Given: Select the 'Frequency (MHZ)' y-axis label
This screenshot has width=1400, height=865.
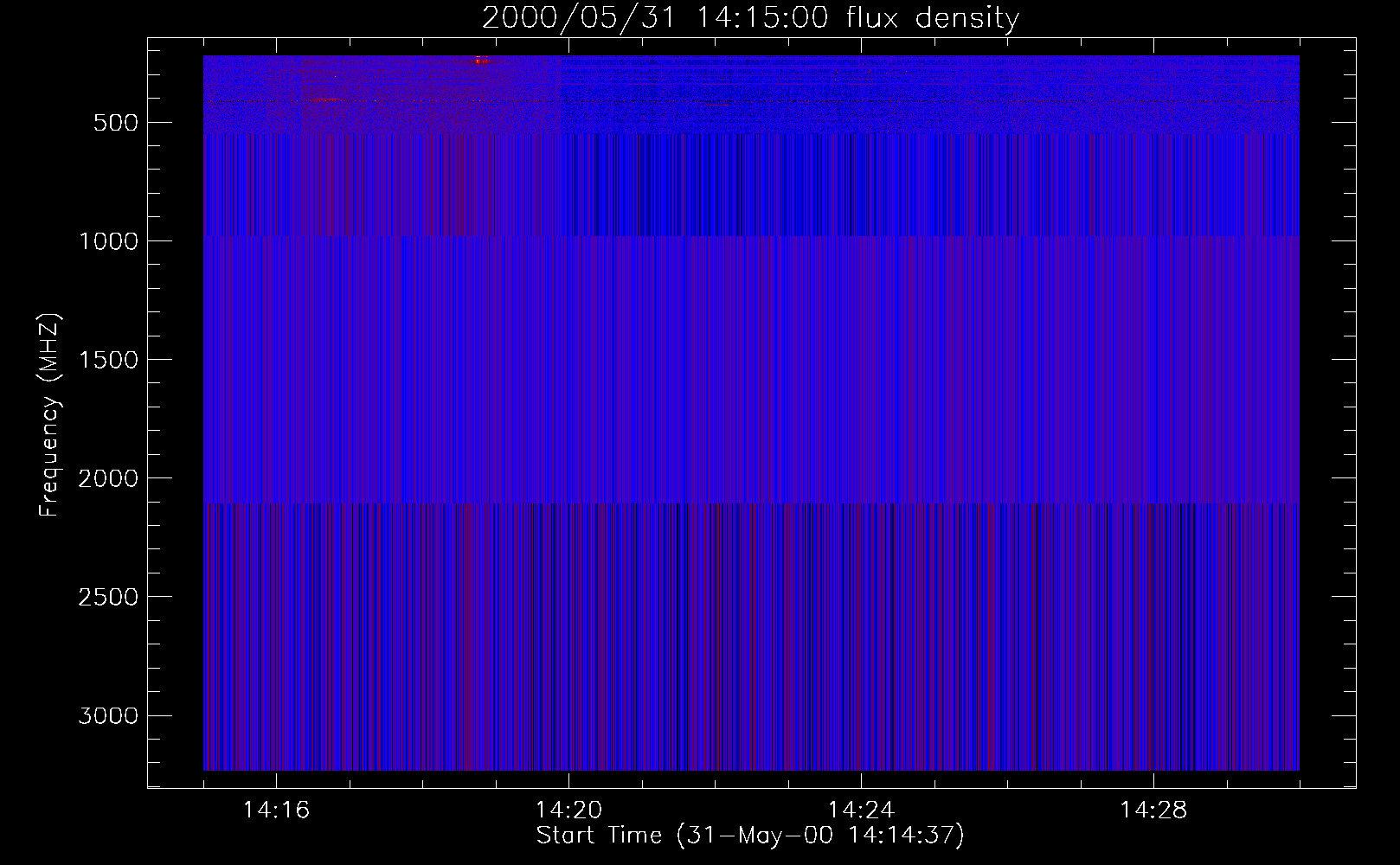Looking at the screenshot, I should (50, 415).
